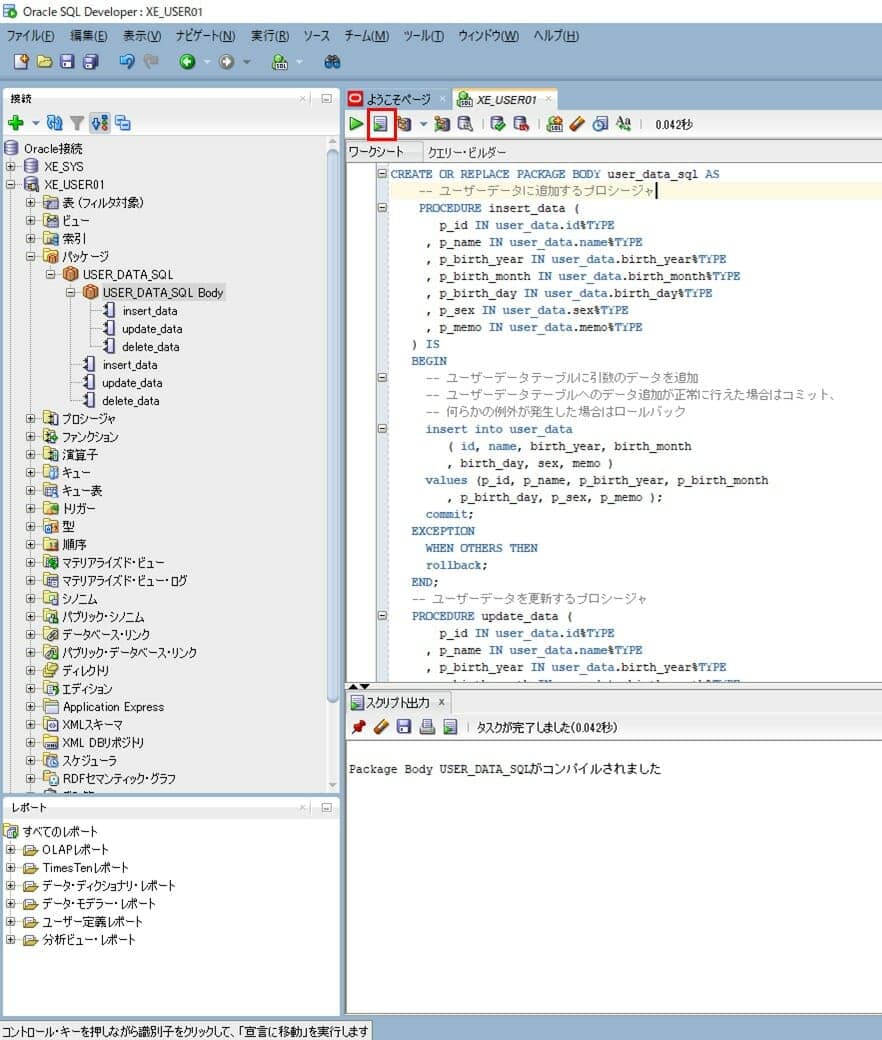Select delete_data under USER_DATA_SQL Body
Viewport: 882px width, 1040px height.
coord(151,347)
